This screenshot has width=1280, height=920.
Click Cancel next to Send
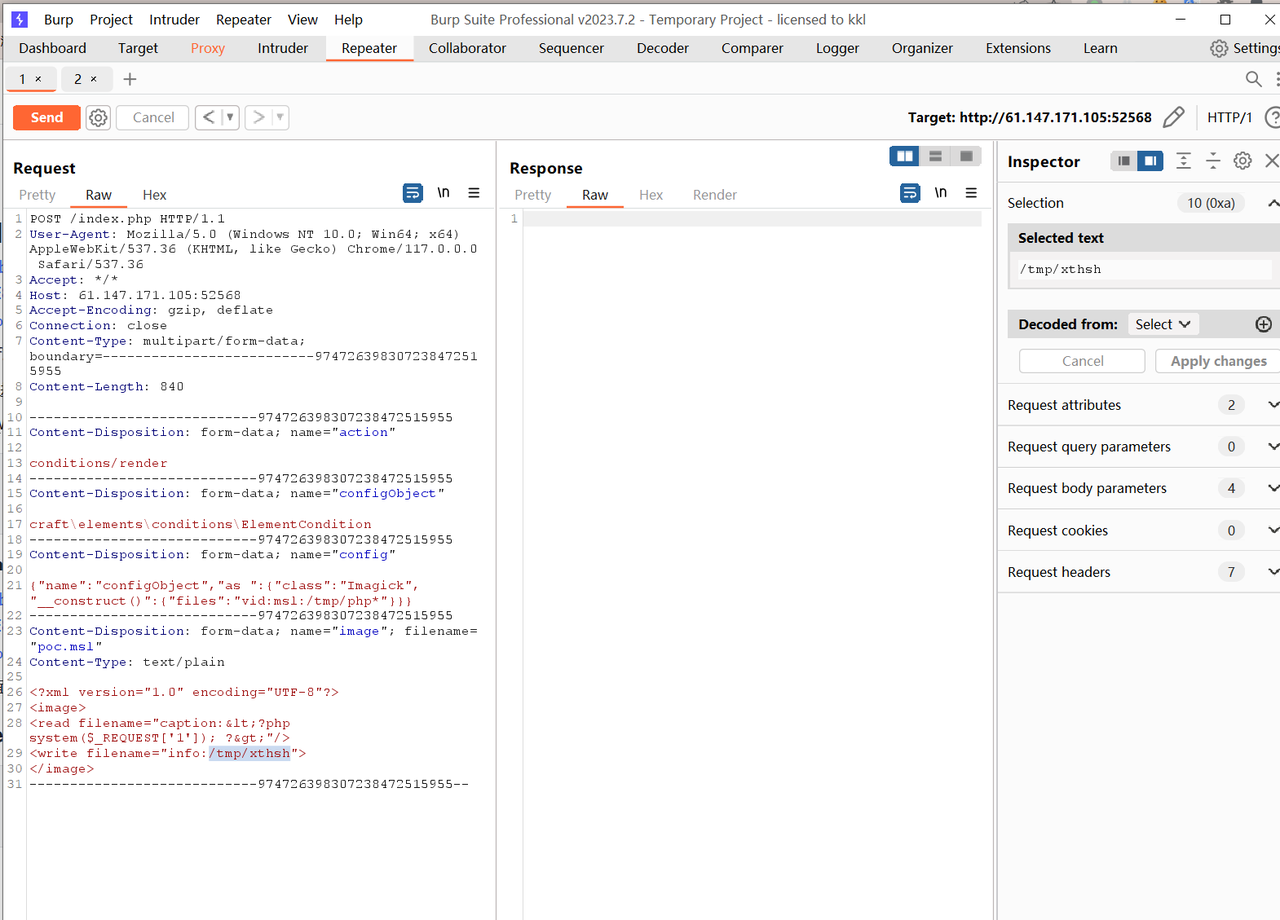click(153, 118)
